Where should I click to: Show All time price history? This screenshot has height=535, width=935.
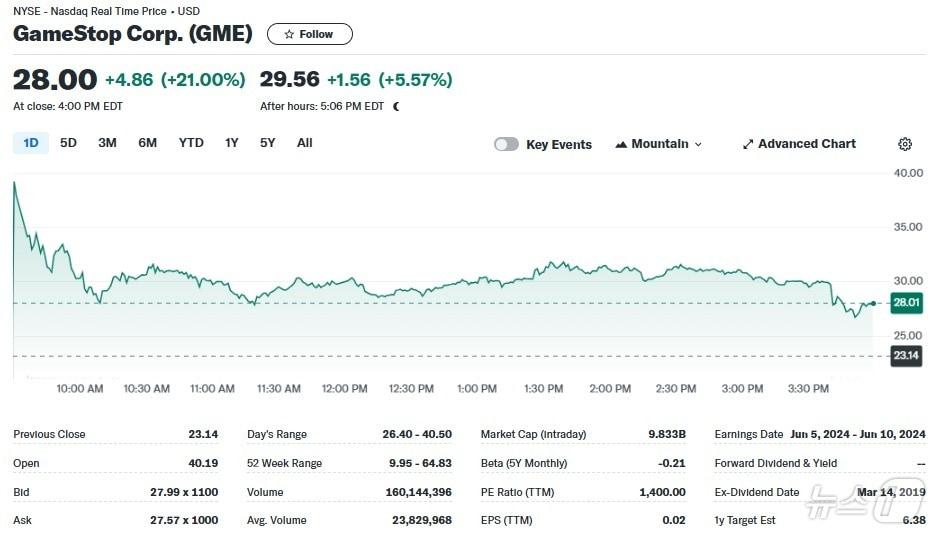coord(304,143)
